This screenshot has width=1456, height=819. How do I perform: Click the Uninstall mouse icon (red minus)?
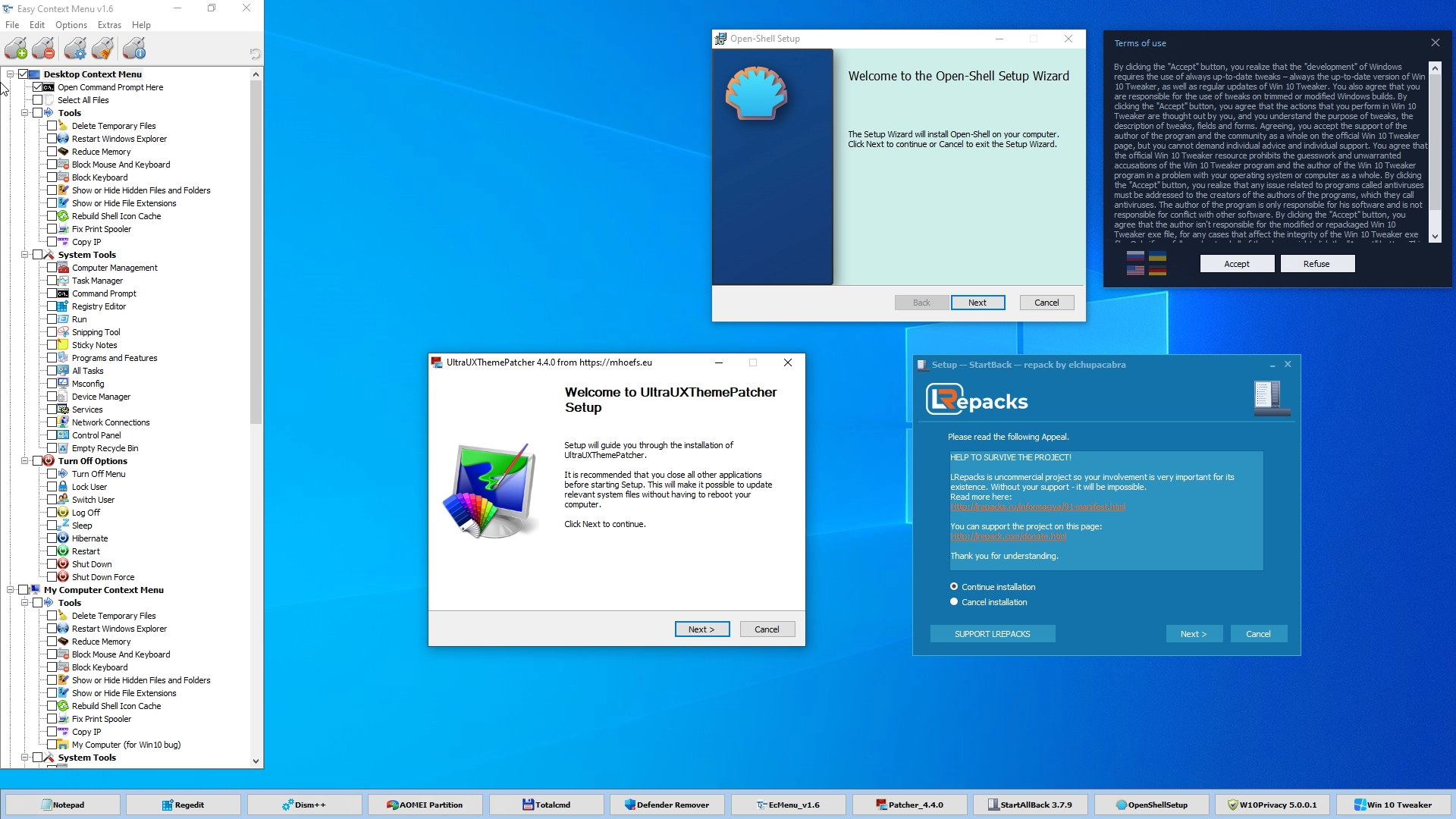pyautogui.click(x=44, y=49)
